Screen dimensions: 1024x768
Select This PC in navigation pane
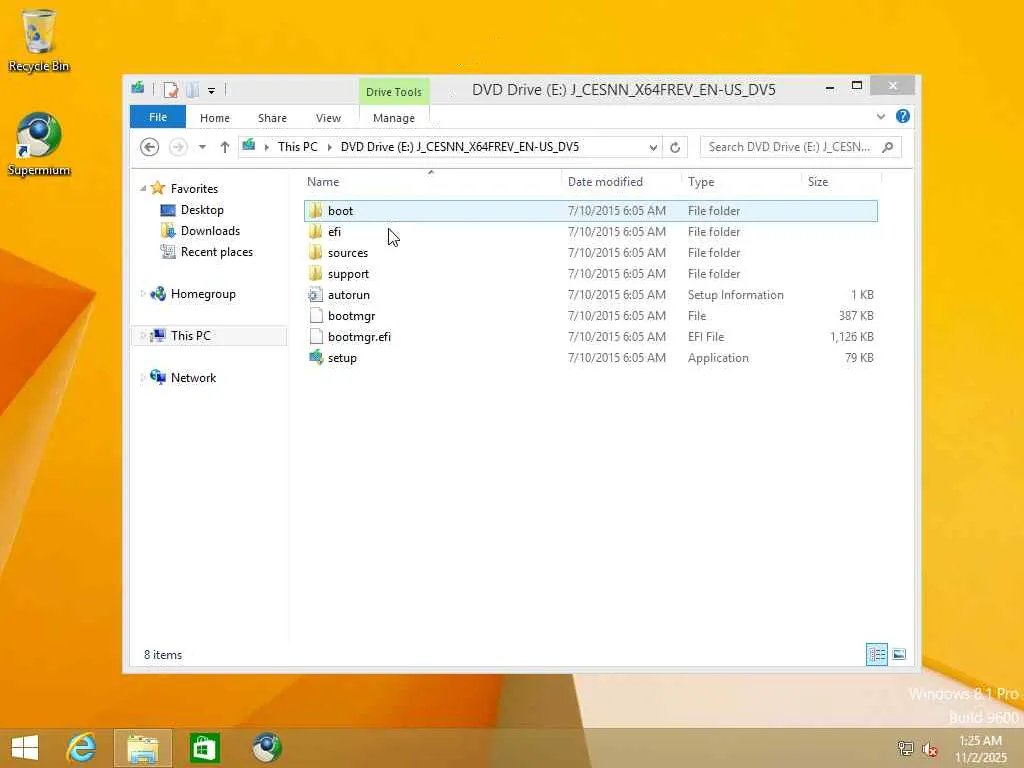click(x=191, y=336)
